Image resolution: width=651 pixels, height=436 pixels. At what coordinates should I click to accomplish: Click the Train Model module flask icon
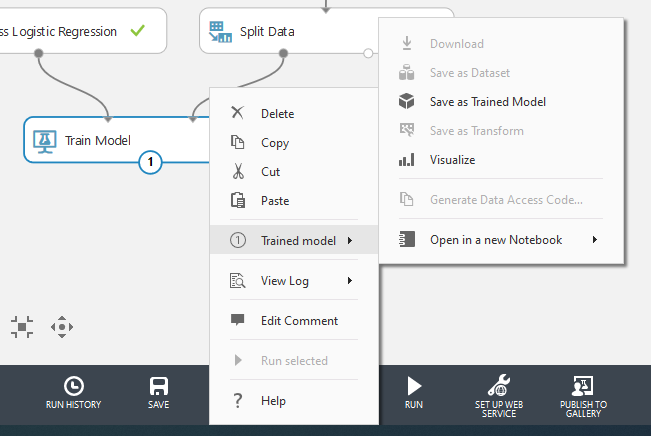pos(44,142)
